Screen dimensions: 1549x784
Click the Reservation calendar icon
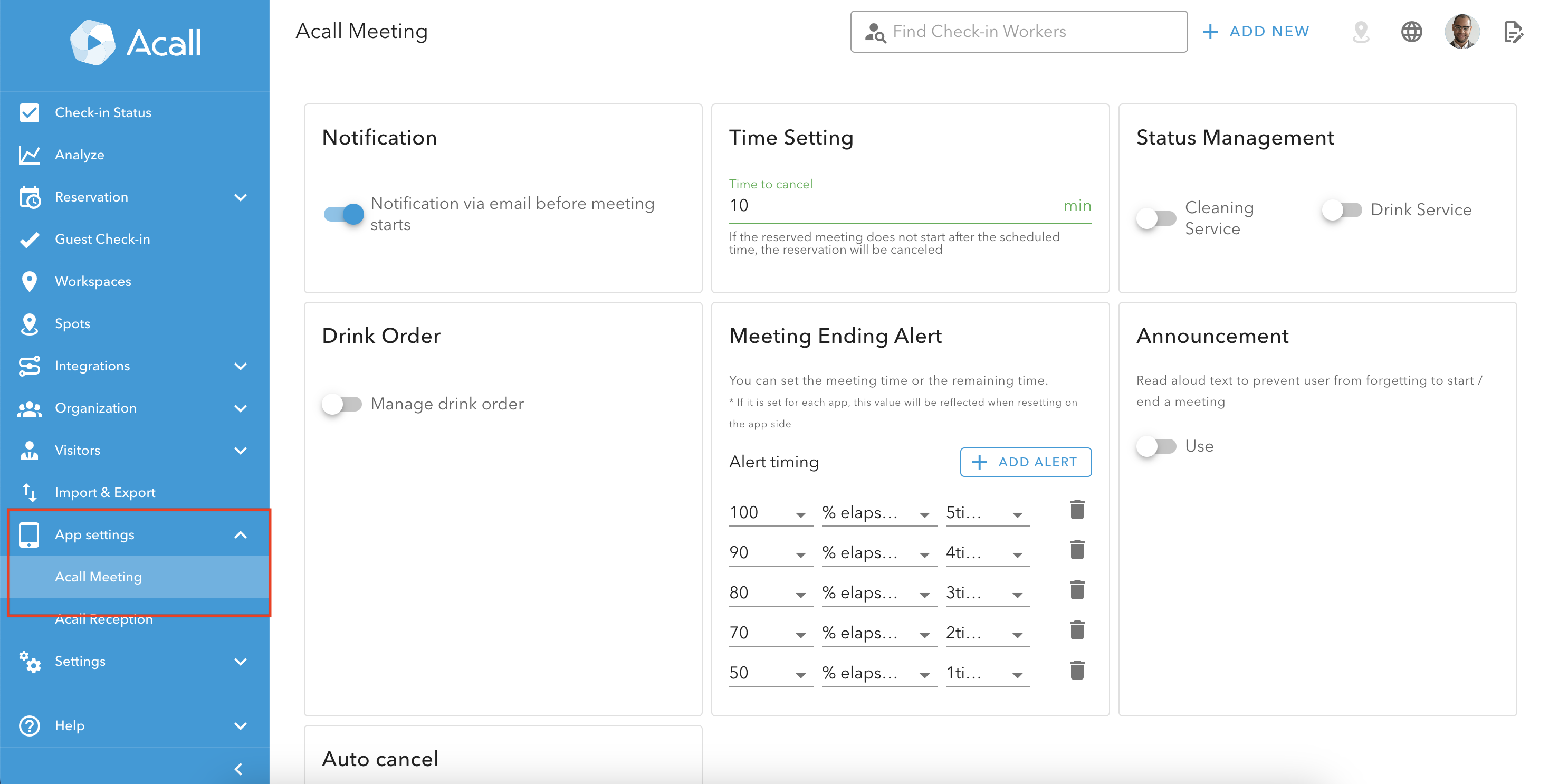29,197
